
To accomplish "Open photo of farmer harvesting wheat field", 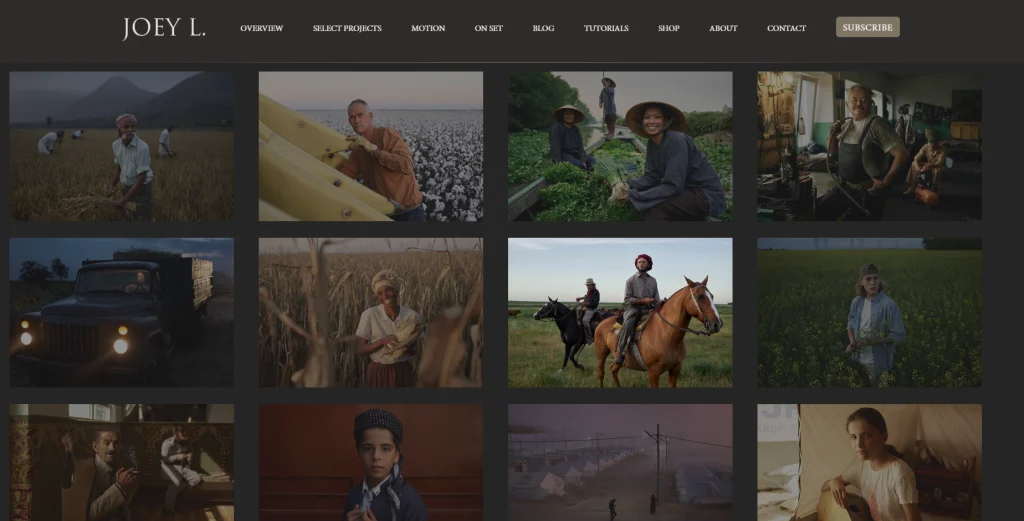I will (x=122, y=146).
